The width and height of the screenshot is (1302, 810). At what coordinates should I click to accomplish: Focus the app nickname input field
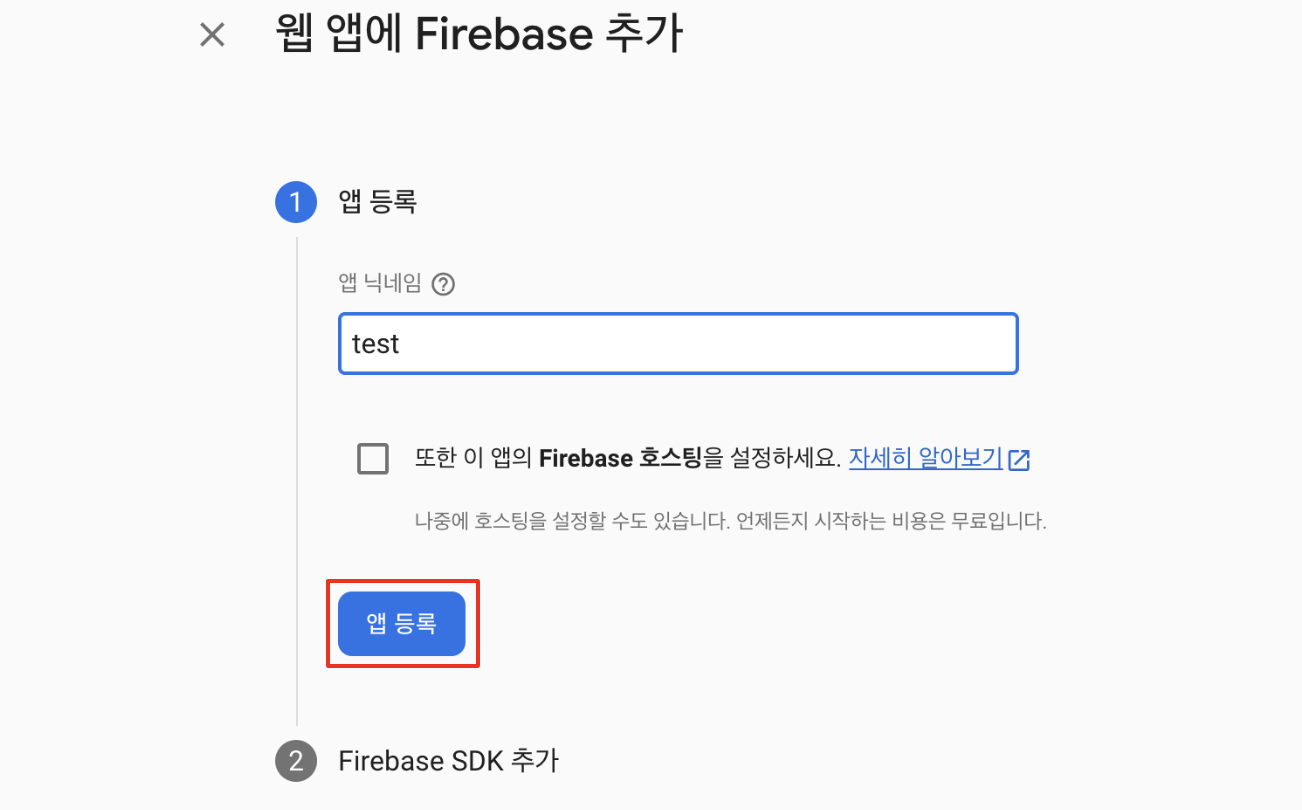[x=678, y=344]
